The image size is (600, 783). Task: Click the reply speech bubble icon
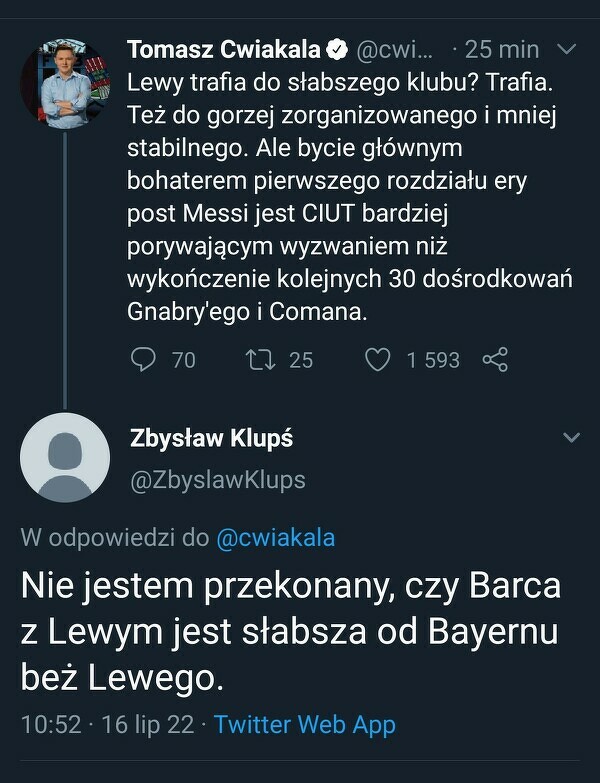pos(145,359)
